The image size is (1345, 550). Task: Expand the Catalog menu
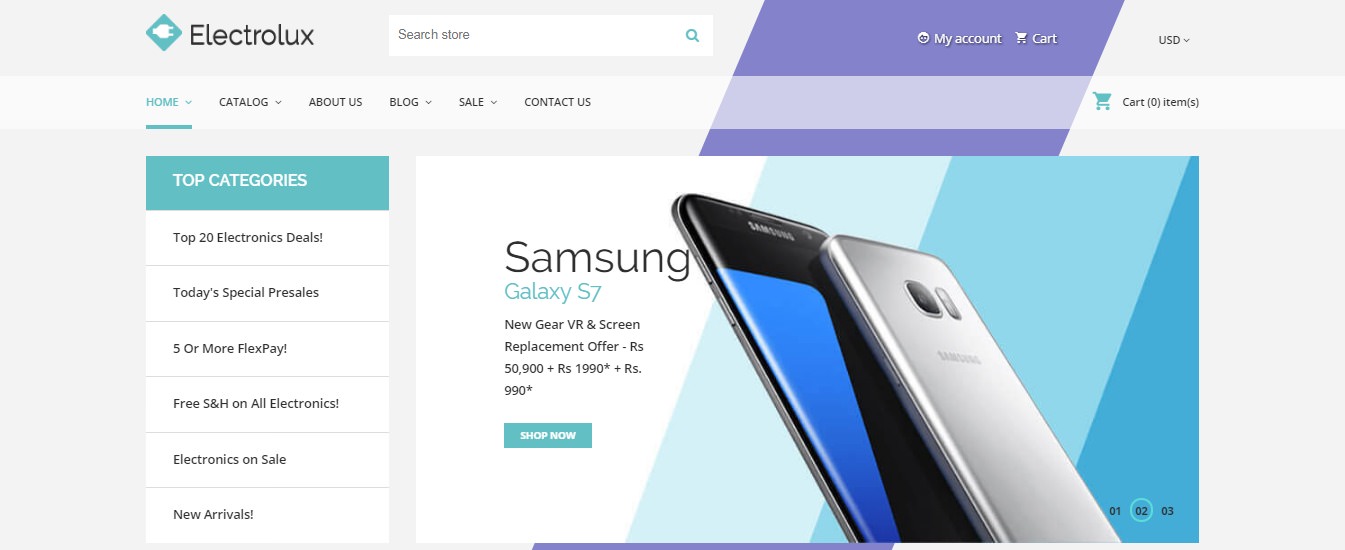tap(250, 102)
